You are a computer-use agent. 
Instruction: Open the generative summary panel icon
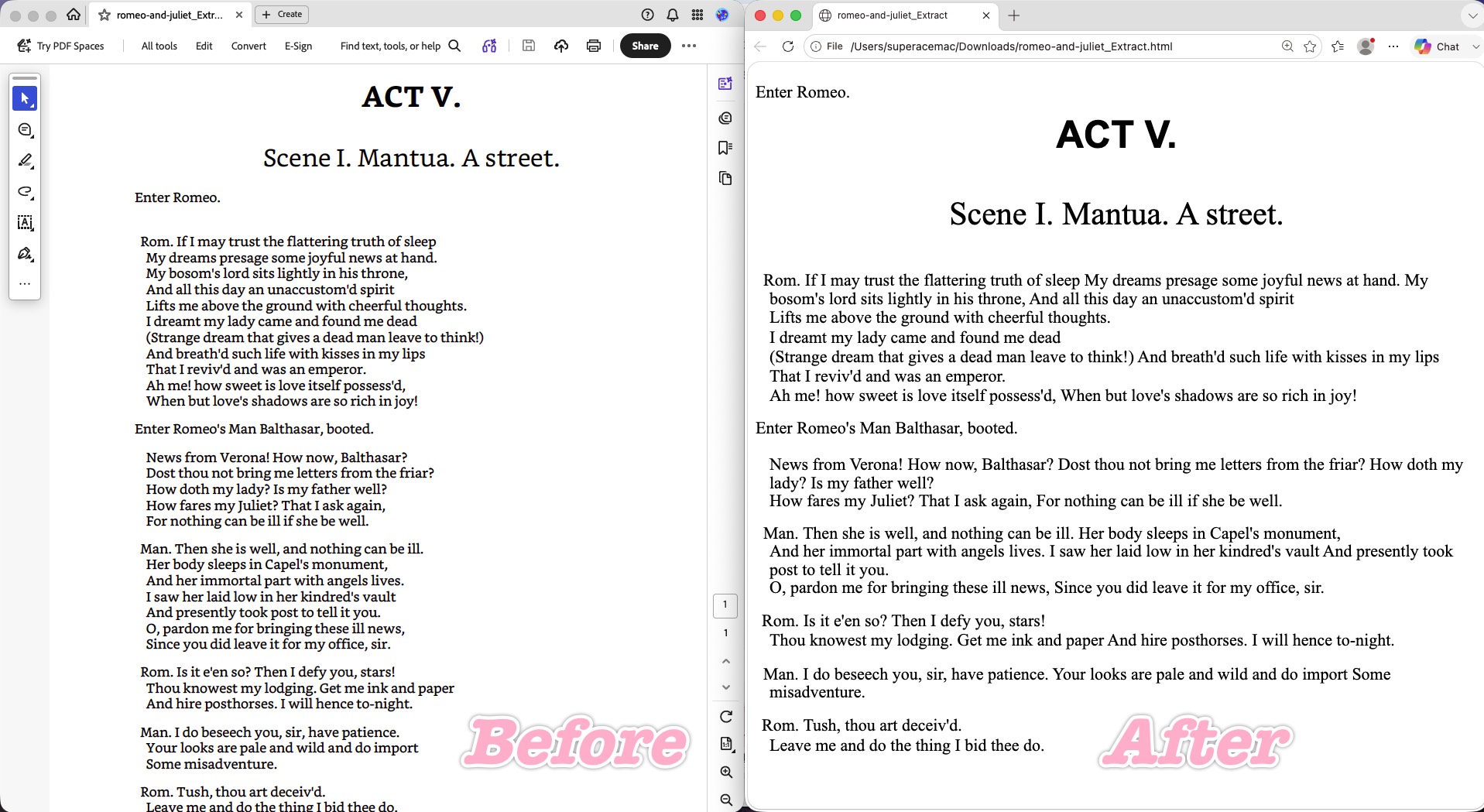click(725, 84)
